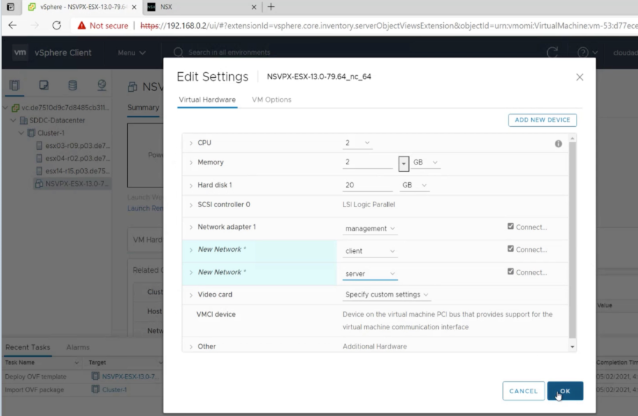638x416 pixels.
Task: Click the global search magnifier icon
Action: point(178,53)
